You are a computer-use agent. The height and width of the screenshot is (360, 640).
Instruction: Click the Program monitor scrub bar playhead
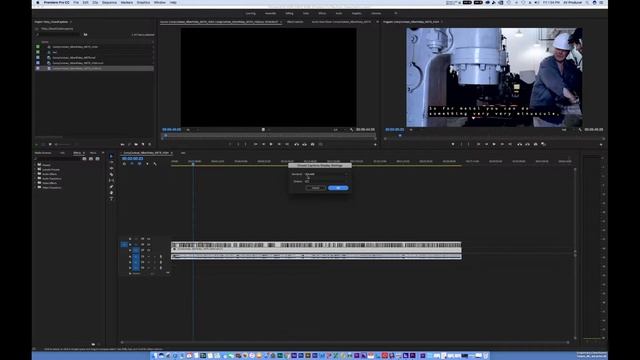pyautogui.click(x=400, y=136)
